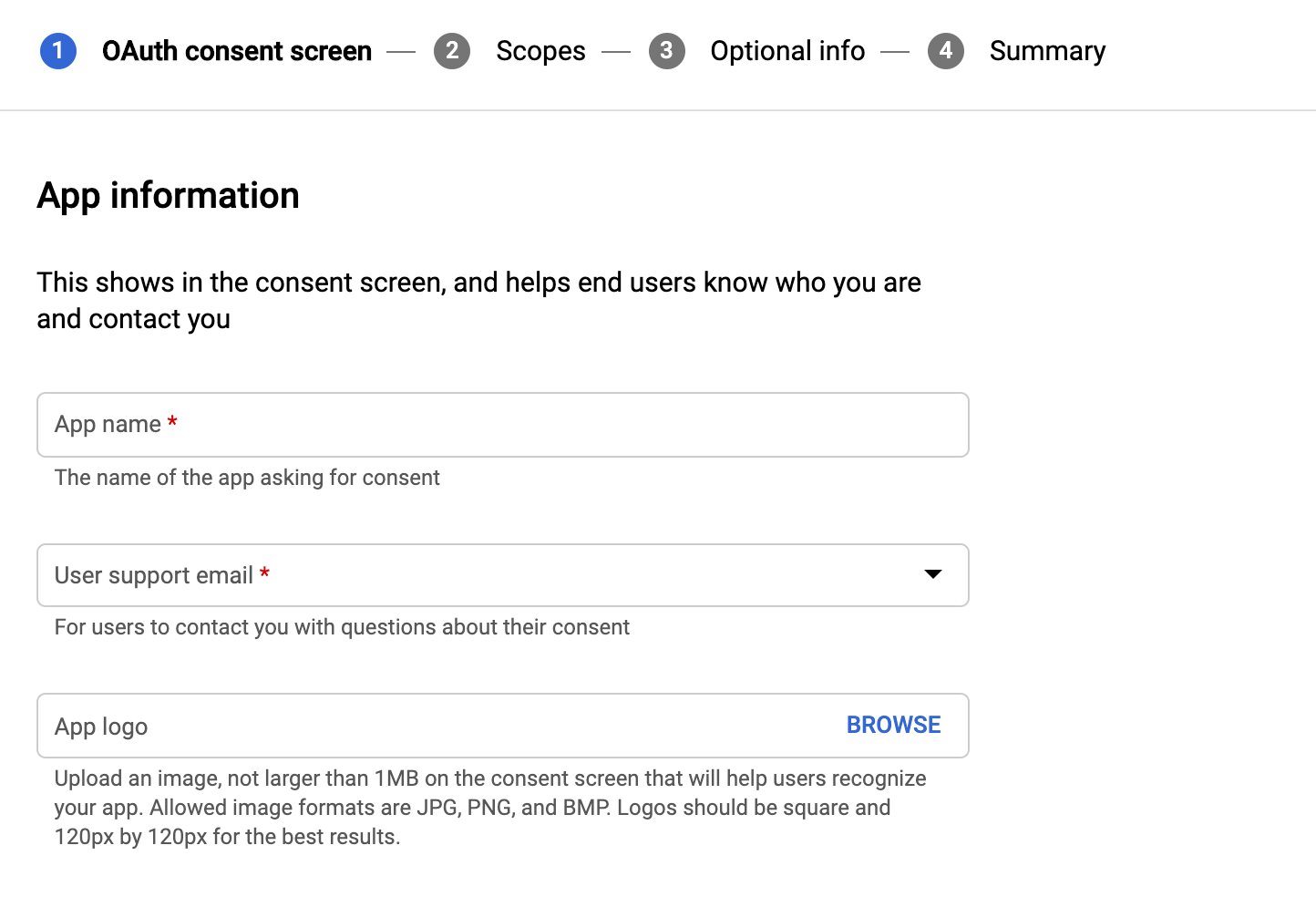1316x897 pixels.
Task: Click the step 1 circle icon
Action: tap(58, 51)
